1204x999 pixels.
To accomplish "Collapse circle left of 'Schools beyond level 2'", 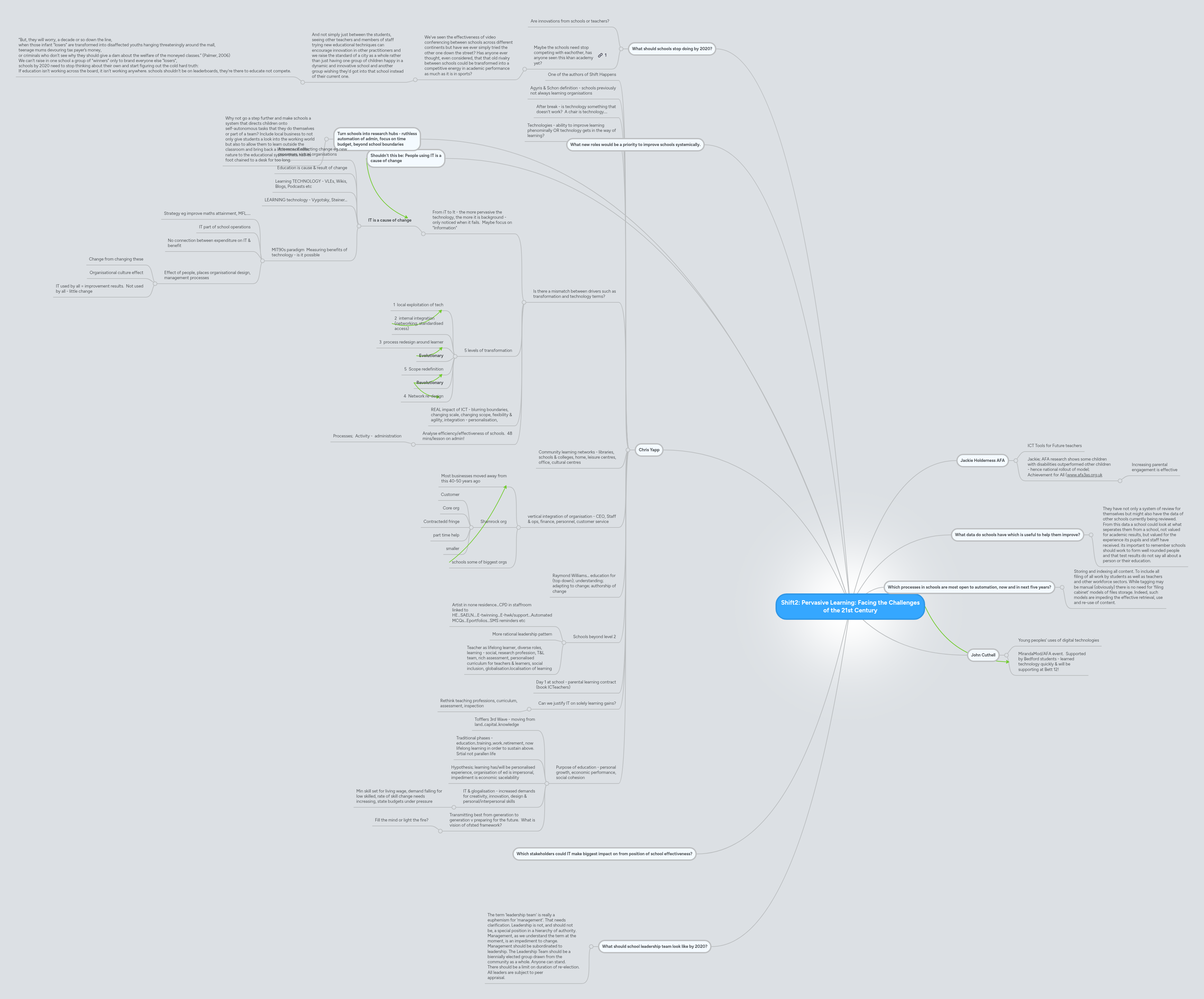I will [x=564, y=643].
